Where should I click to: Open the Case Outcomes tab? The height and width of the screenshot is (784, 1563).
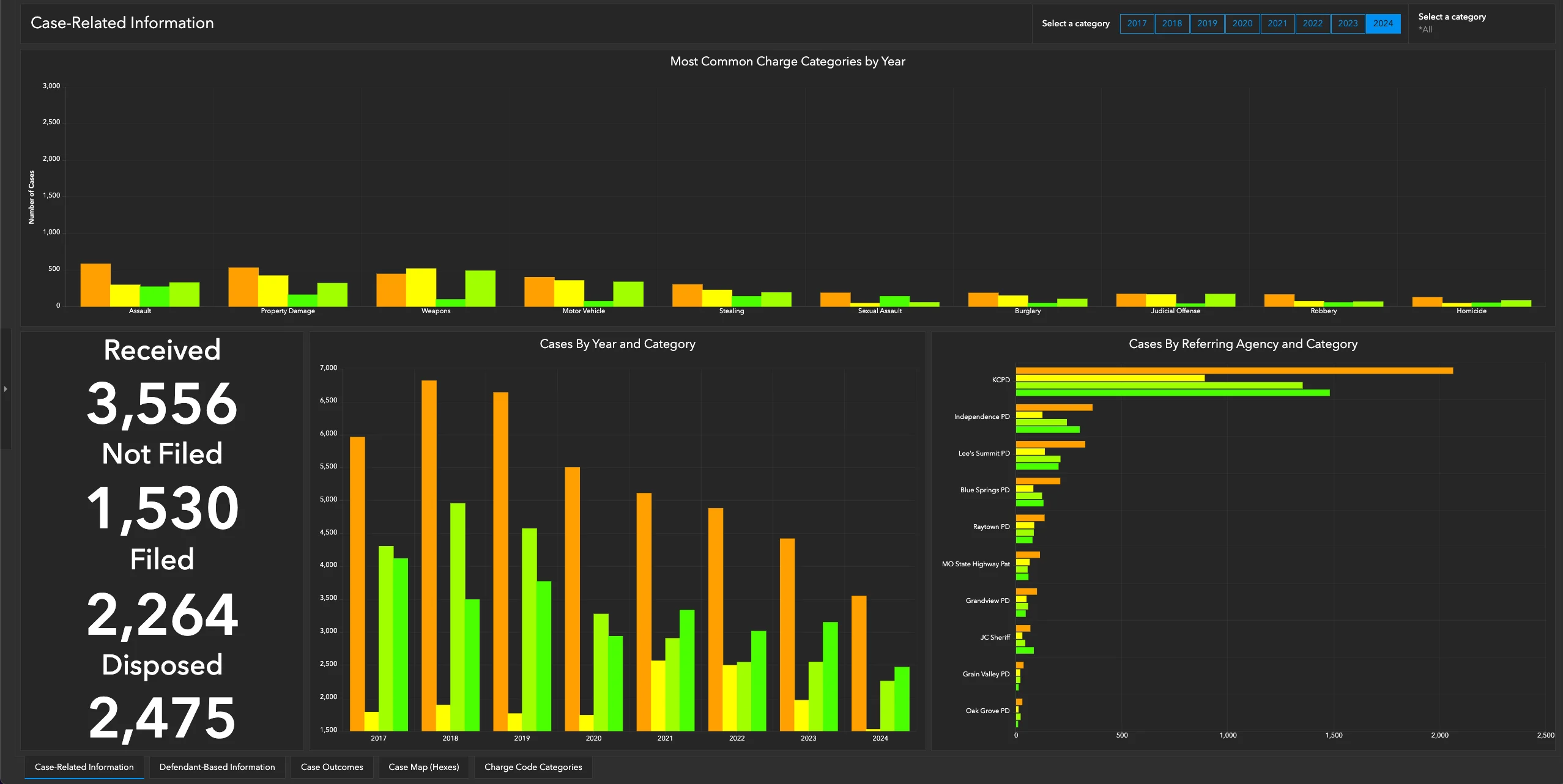tap(332, 767)
